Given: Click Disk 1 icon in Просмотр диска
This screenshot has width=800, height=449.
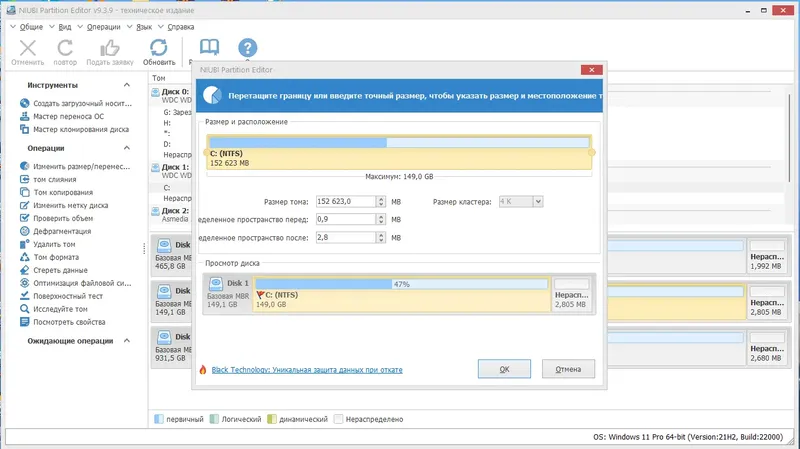Looking at the screenshot, I should 216,283.
